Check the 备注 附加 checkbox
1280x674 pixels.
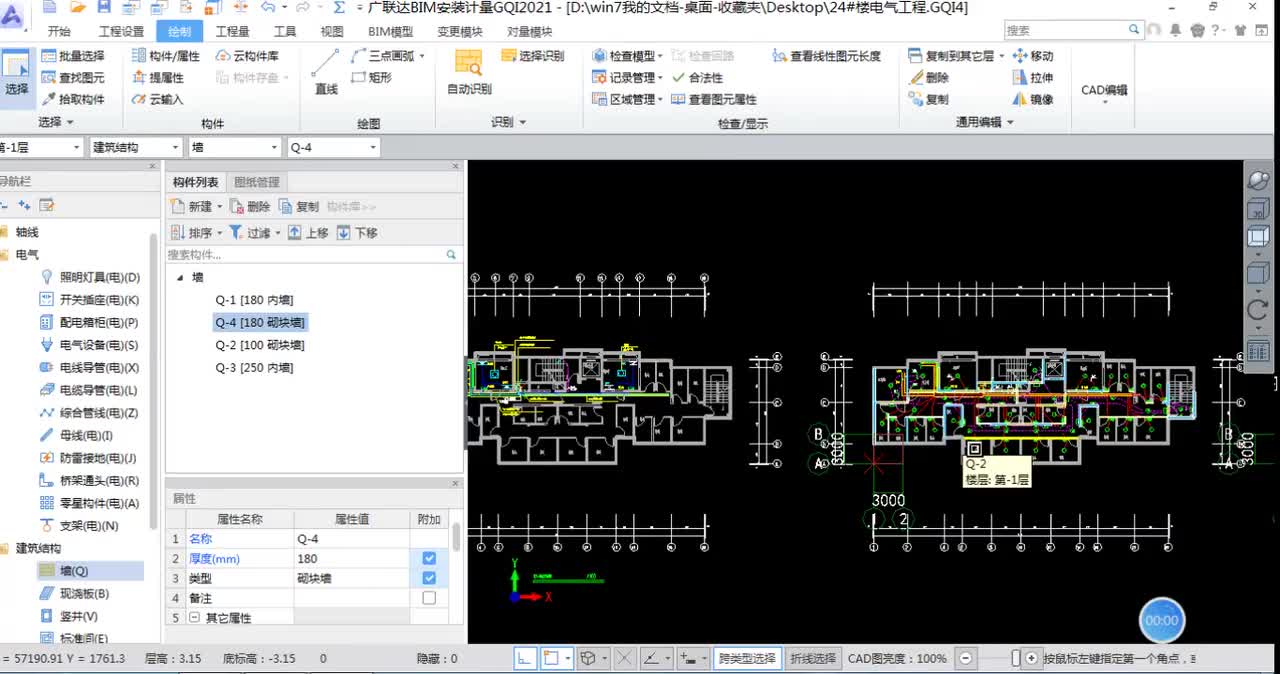click(429, 598)
